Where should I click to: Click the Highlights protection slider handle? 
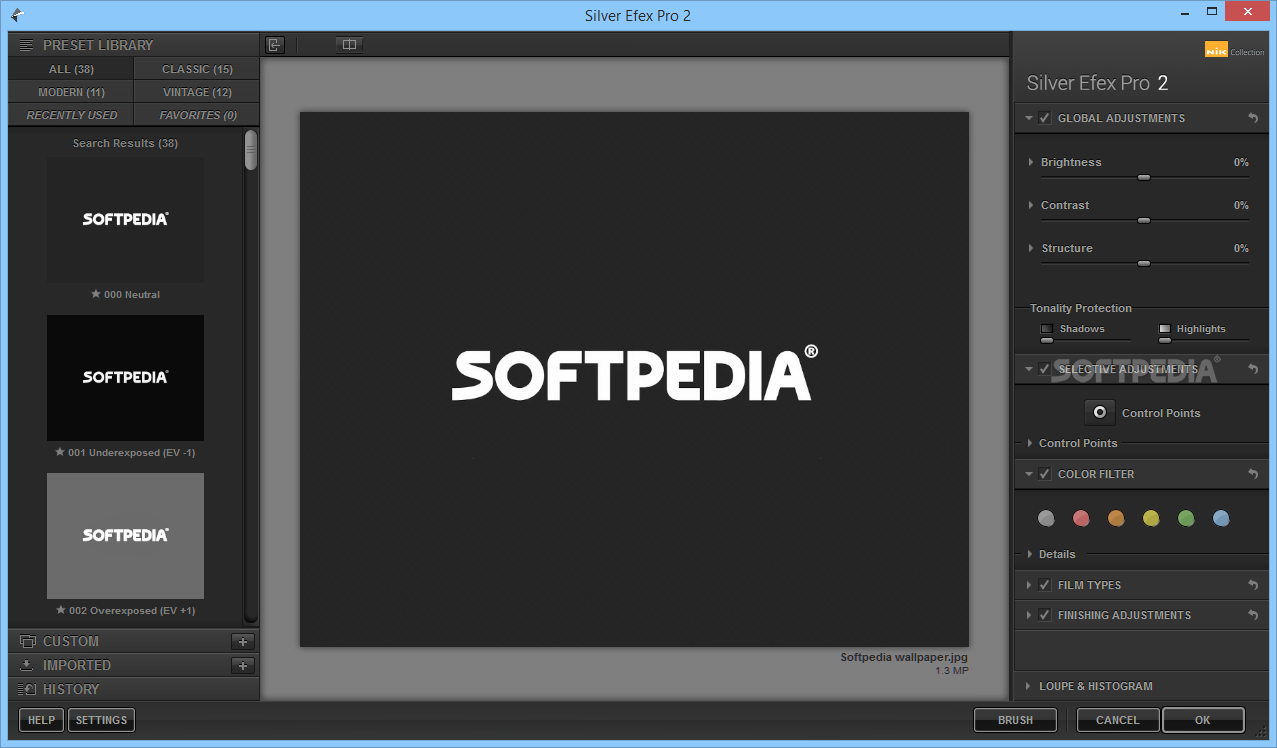1165,341
